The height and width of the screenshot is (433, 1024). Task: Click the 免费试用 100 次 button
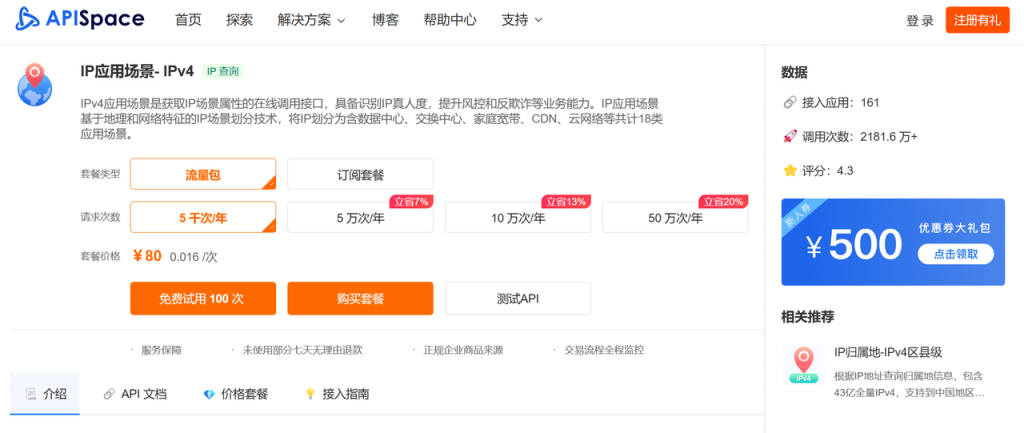coord(203,298)
